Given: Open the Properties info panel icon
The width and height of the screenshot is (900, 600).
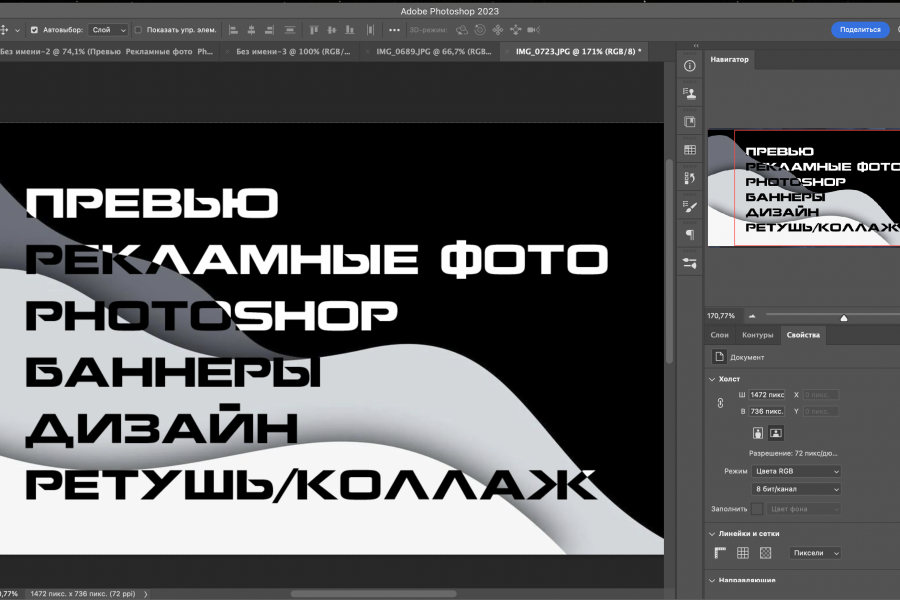Looking at the screenshot, I should (x=689, y=65).
